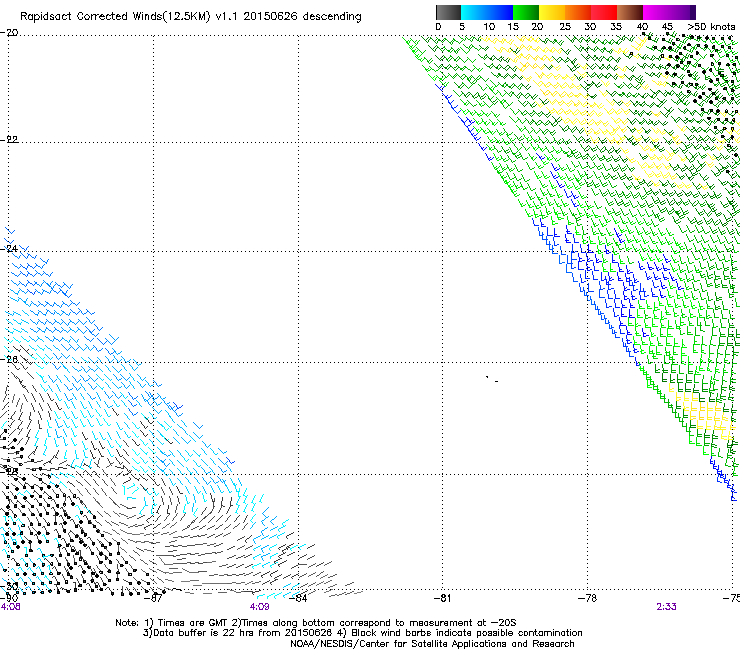Click the 'Times are GMT' note line
Screen dimensions: 740x650
[x=316, y=623]
